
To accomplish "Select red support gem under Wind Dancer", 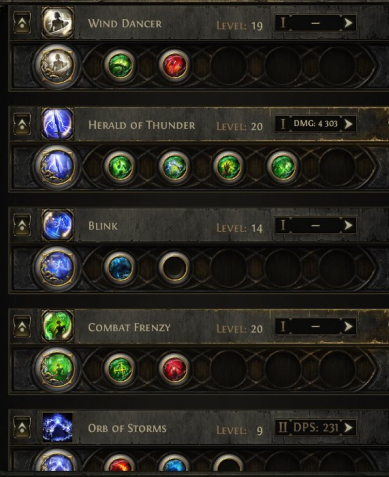I will [174, 65].
